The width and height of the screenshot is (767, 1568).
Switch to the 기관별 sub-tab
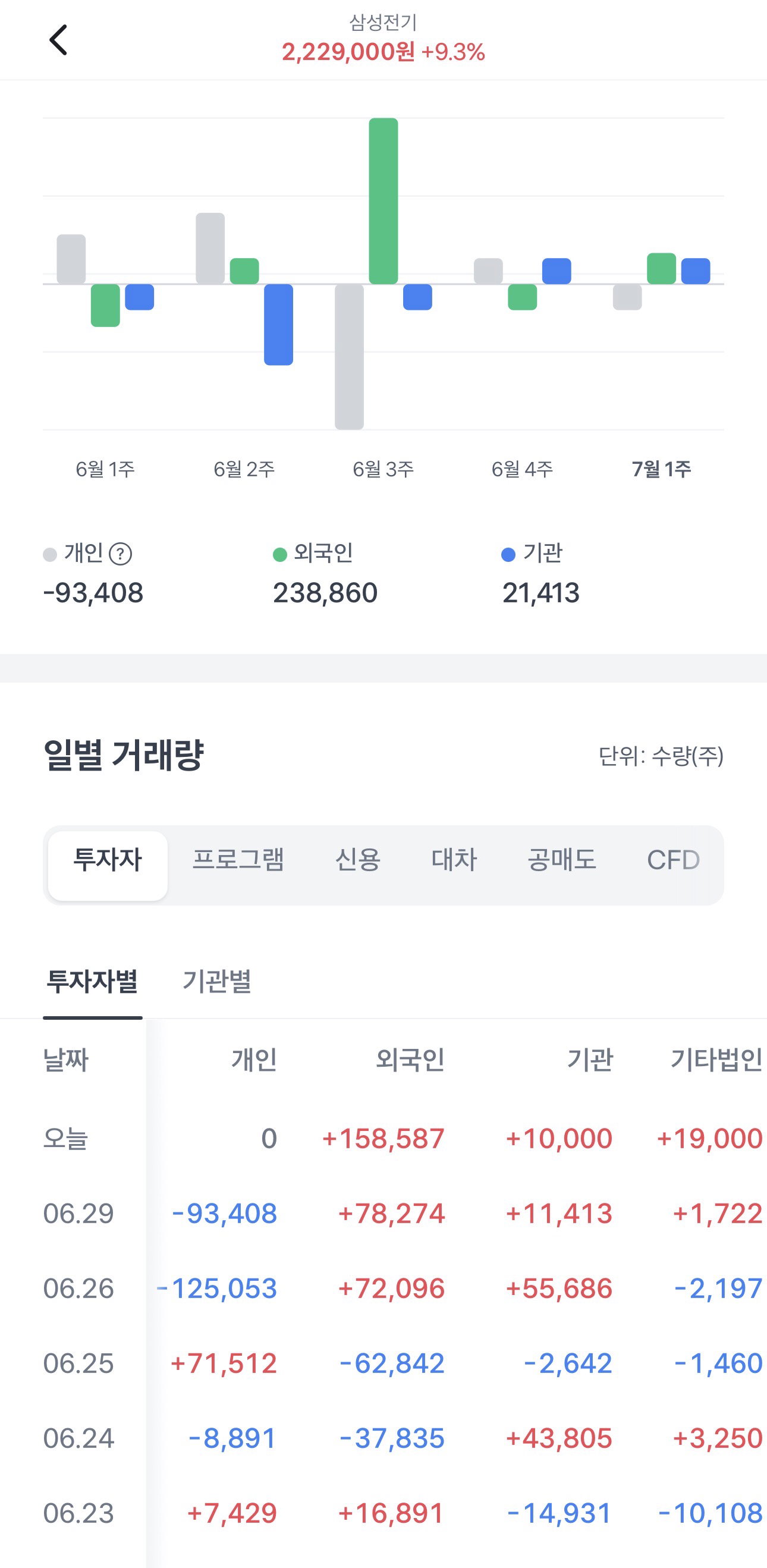point(218,981)
